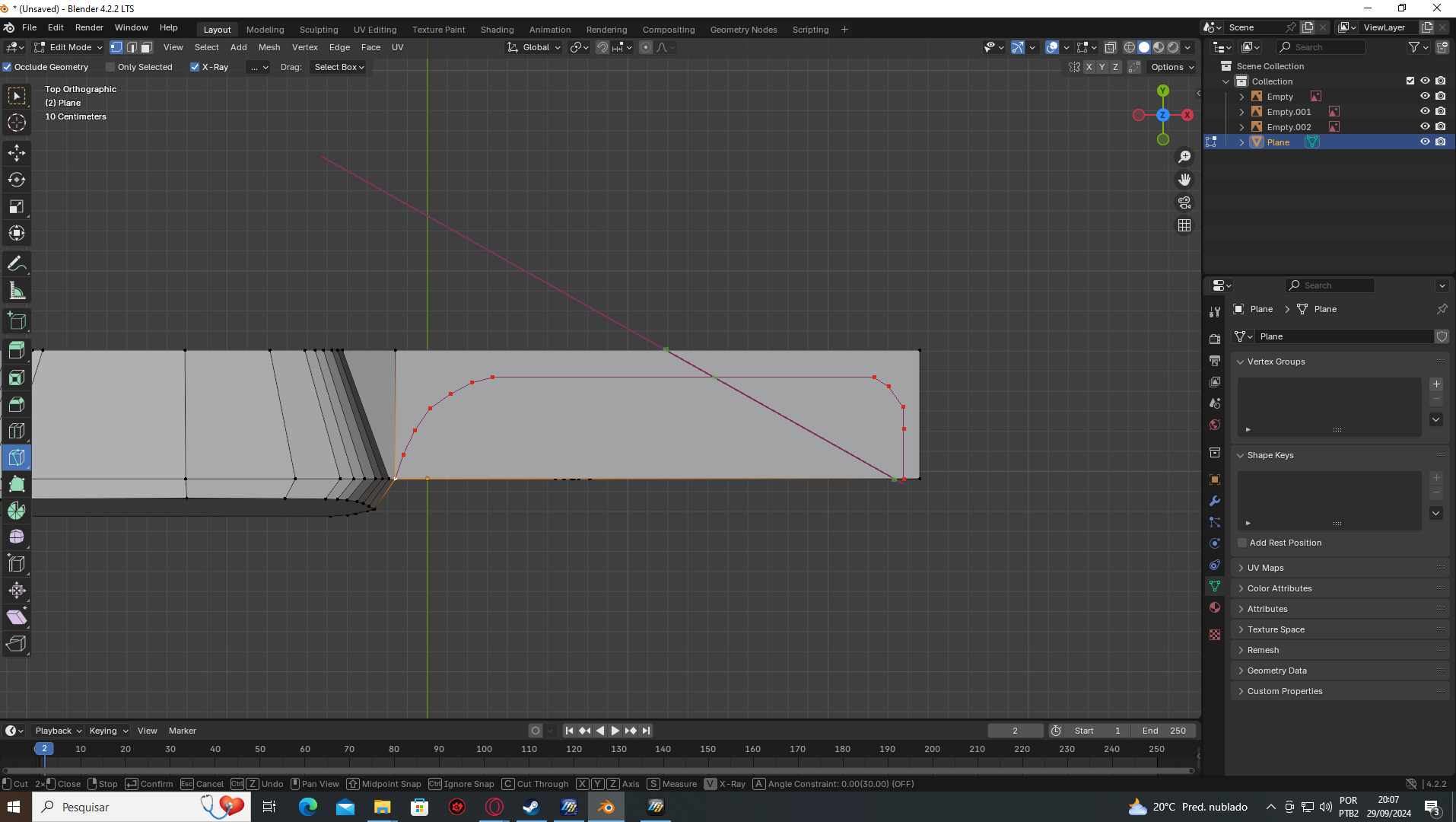Activate the Extrude Region tool
This screenshot has height=822, width=1456.
pyautogui.click(x=17, y=350)
